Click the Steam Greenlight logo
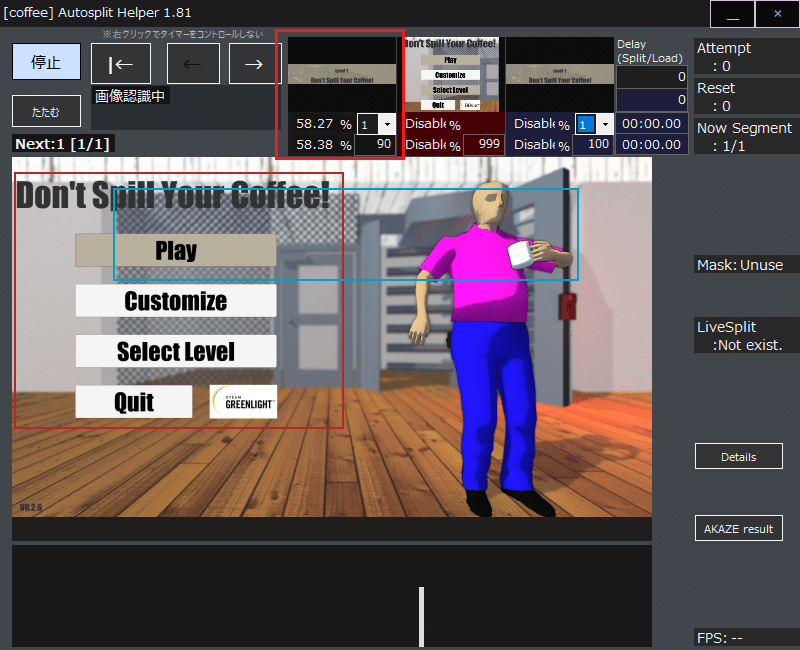This screenshot has width=800, height=650. (243, 402)
